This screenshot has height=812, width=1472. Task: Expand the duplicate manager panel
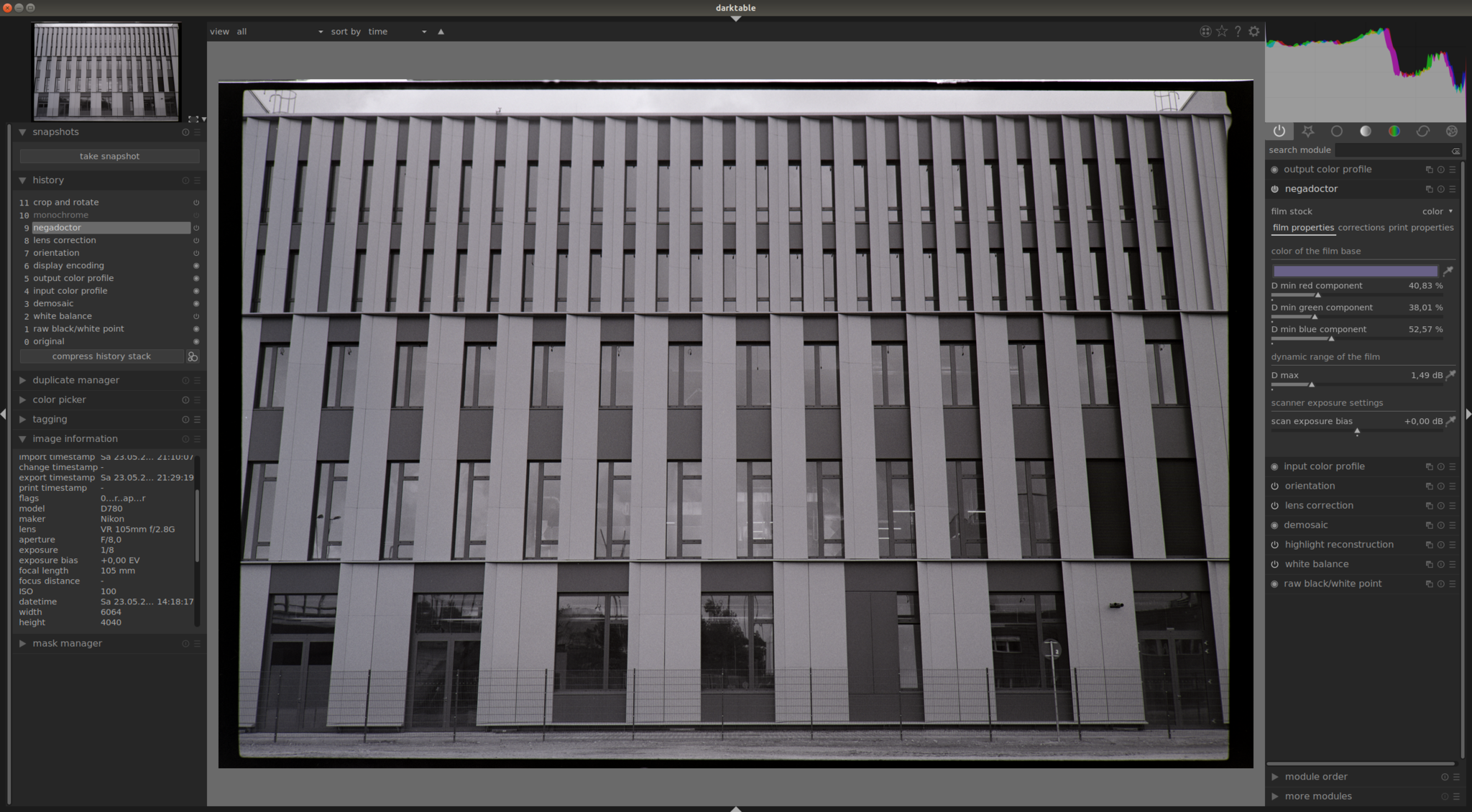click(x=76, y=379)
